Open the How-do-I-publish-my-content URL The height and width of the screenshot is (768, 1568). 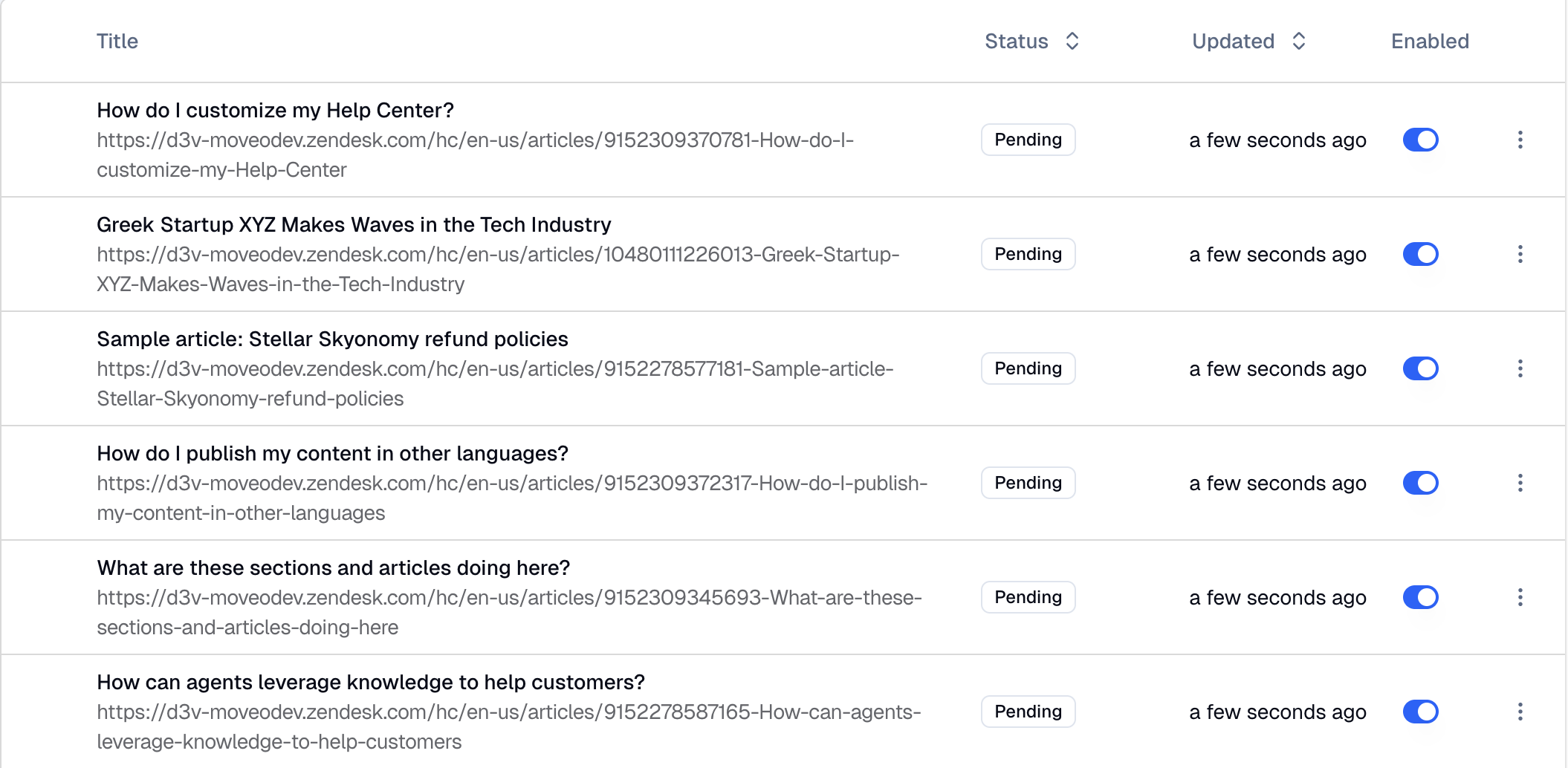(x=512, y=498)
